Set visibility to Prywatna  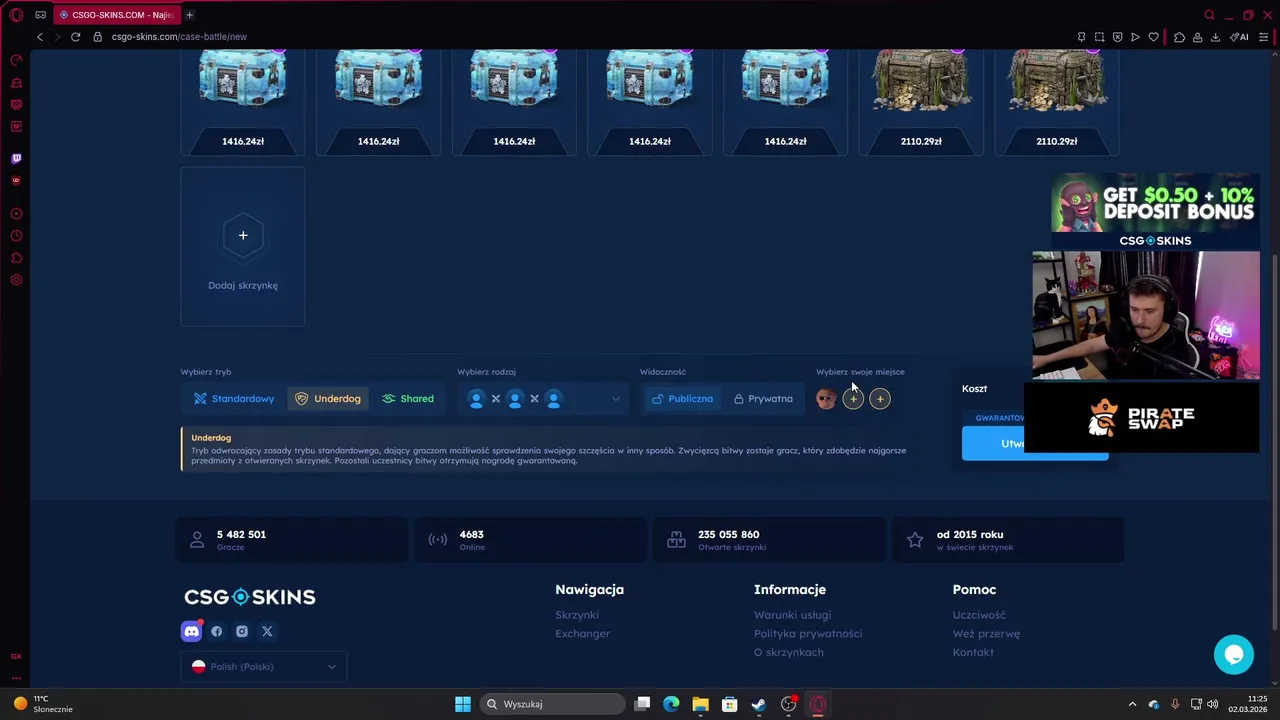pyautogui.click(x=763, y=399)
